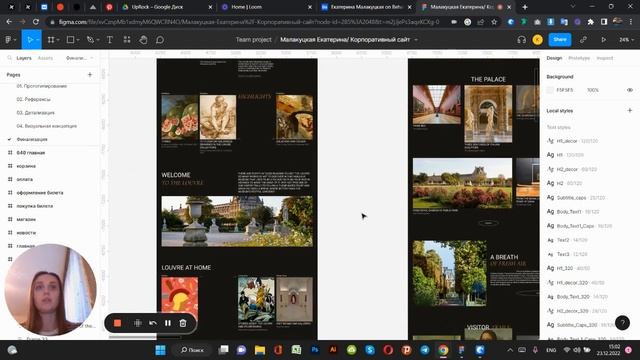
Task: Open Windows Start menu
Action: (160, 350)
